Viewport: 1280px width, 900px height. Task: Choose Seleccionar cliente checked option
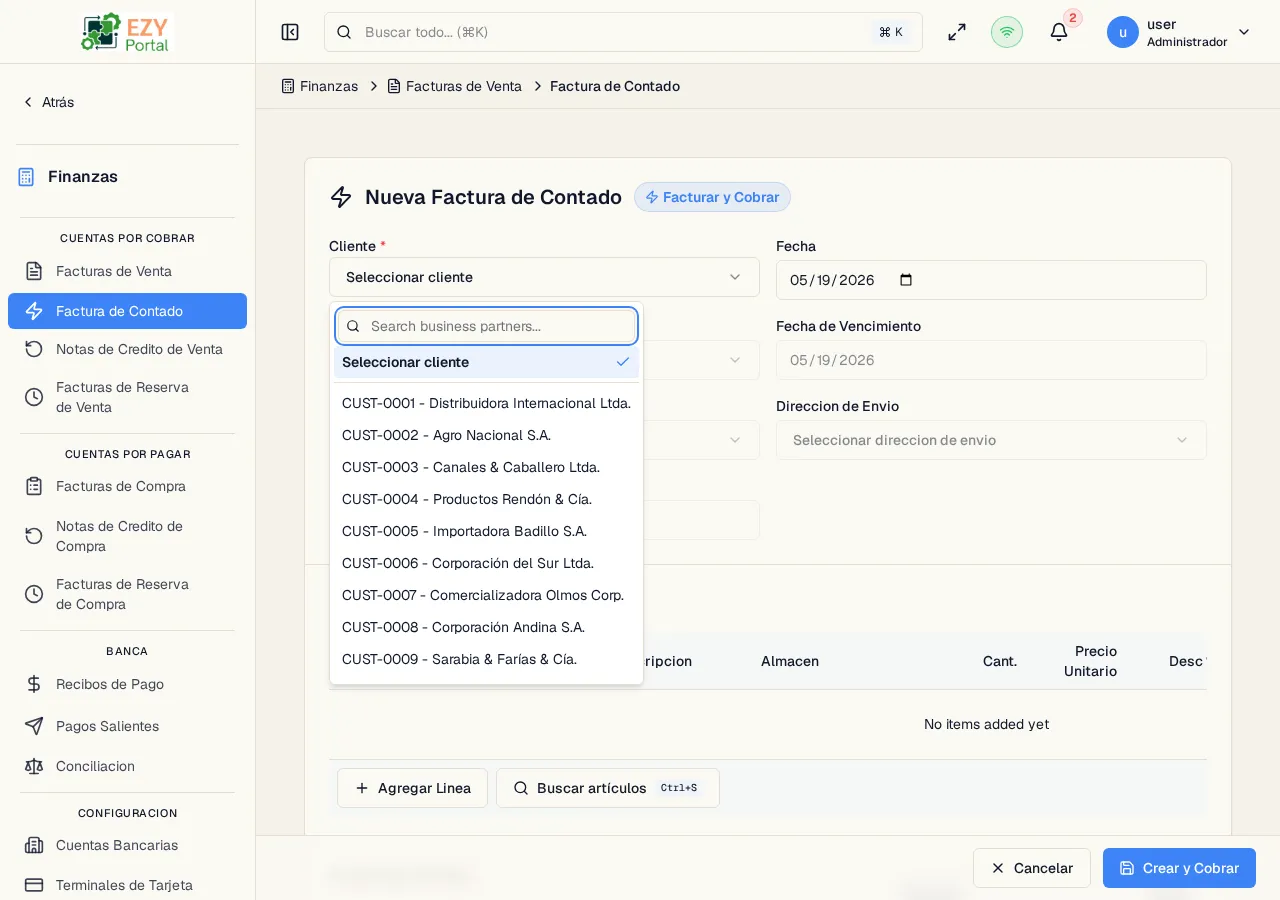tap(486, 362)
